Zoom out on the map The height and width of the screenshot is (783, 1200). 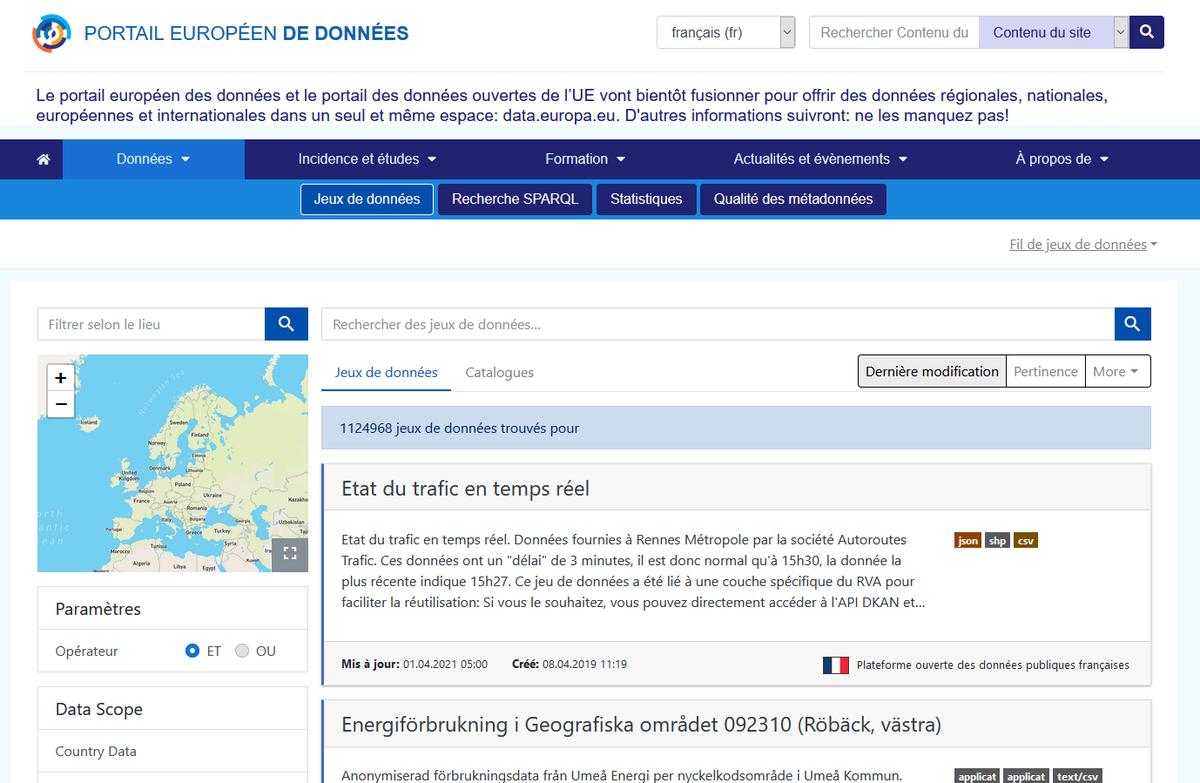click(61, 404)
